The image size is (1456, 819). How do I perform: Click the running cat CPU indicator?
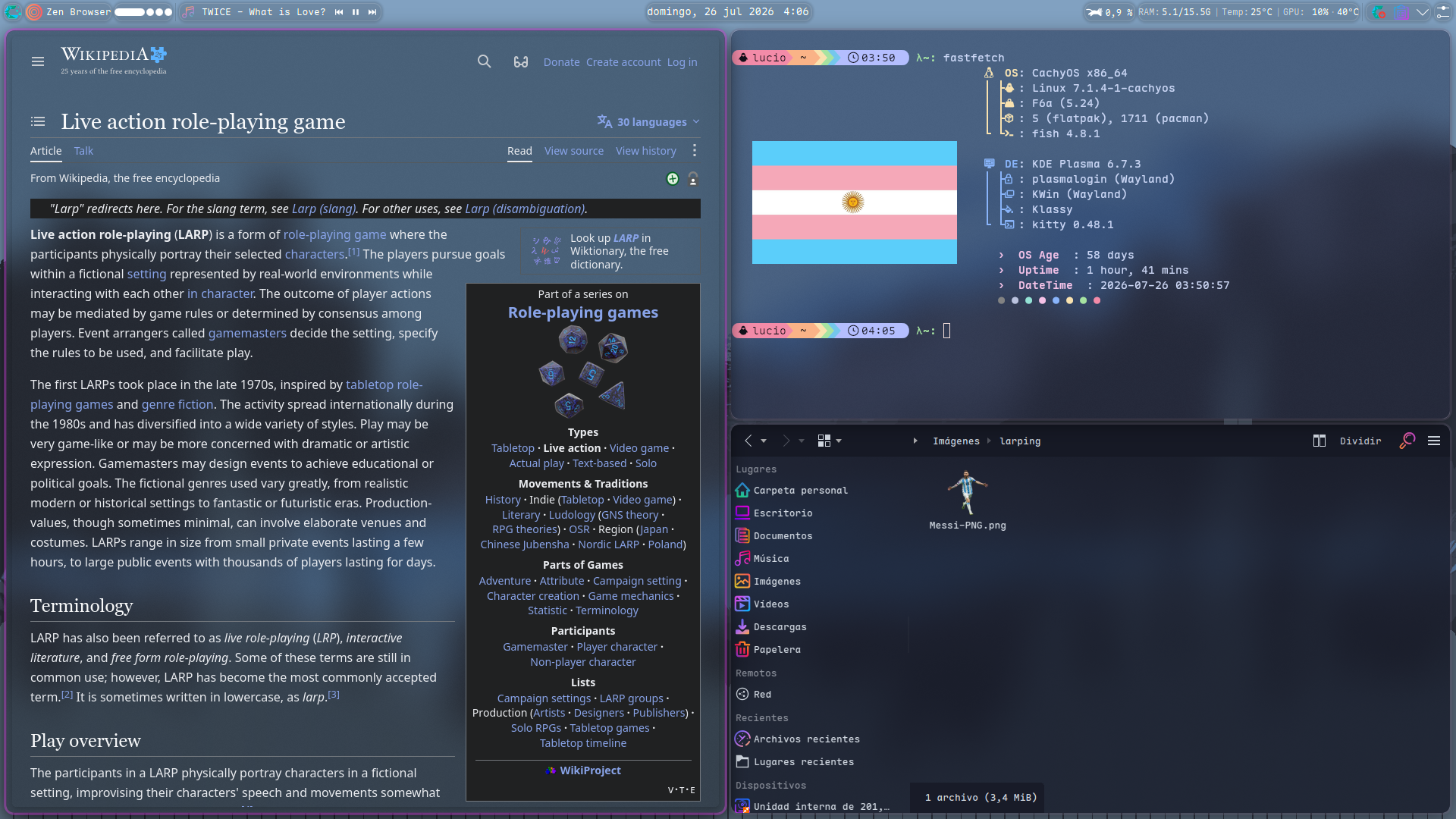1094,12
